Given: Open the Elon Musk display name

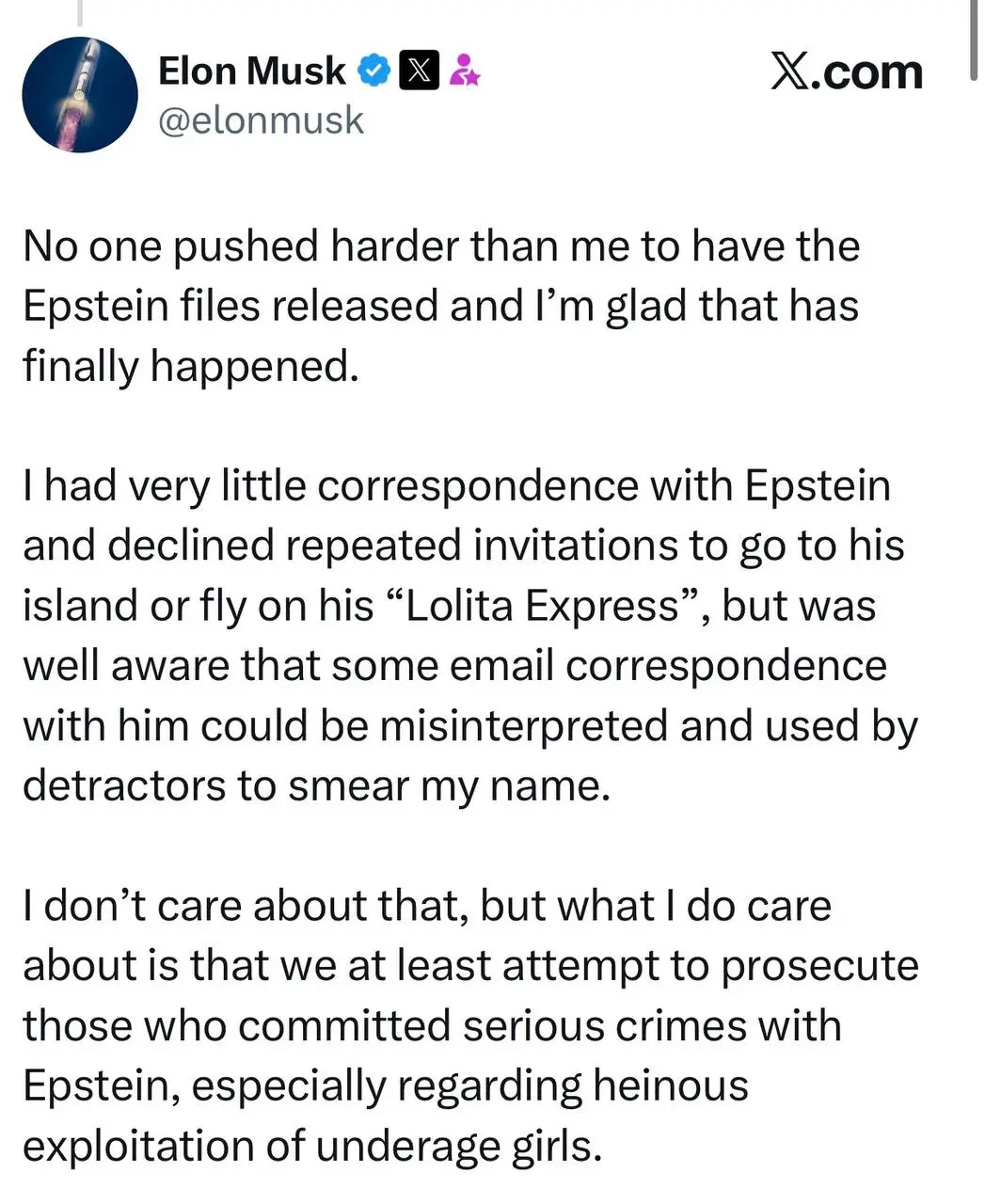Looking at the screenshot, I should click(x=251, y=71).
